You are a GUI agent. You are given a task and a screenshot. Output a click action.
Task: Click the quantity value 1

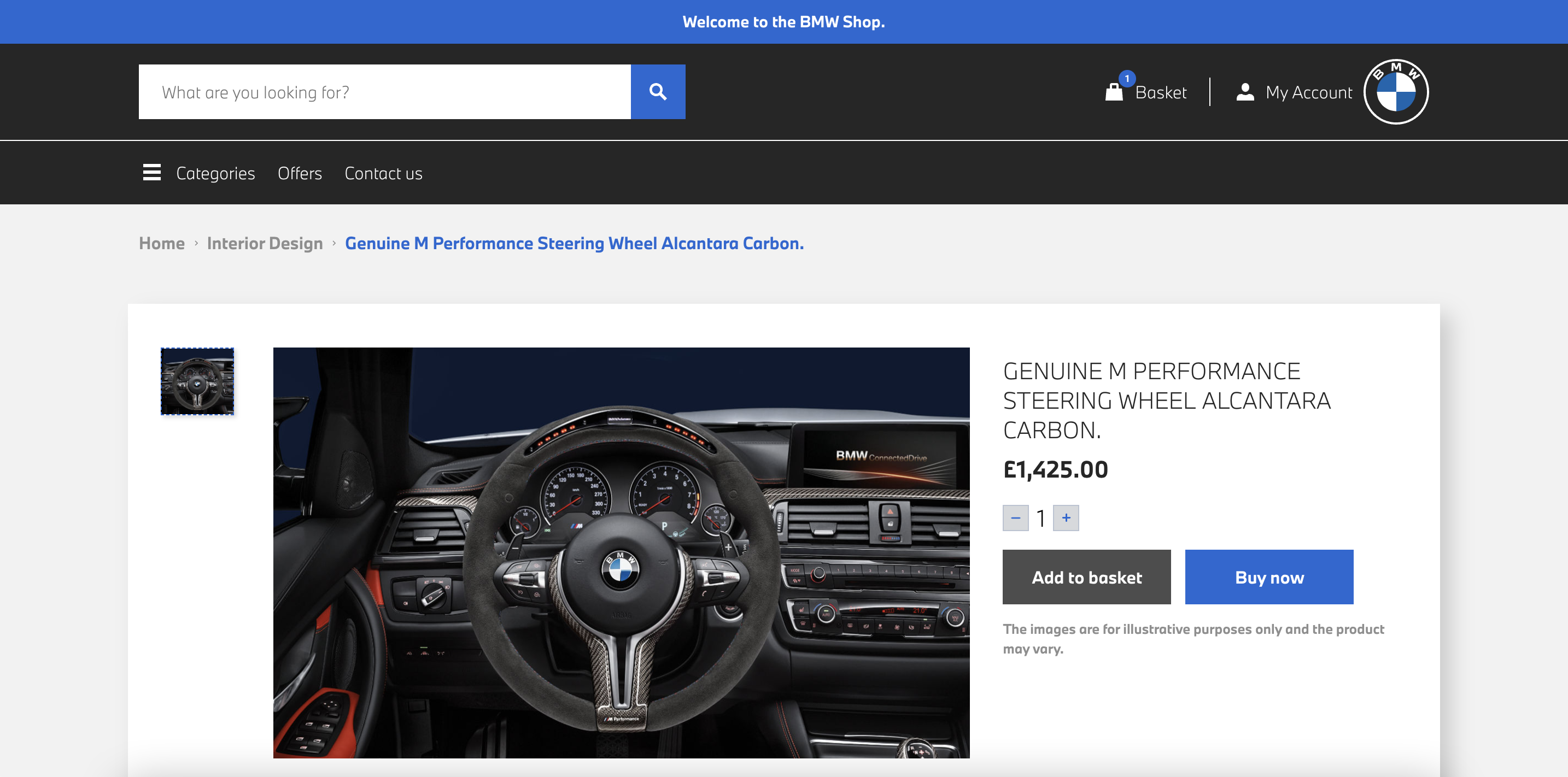pos(1041,519)
